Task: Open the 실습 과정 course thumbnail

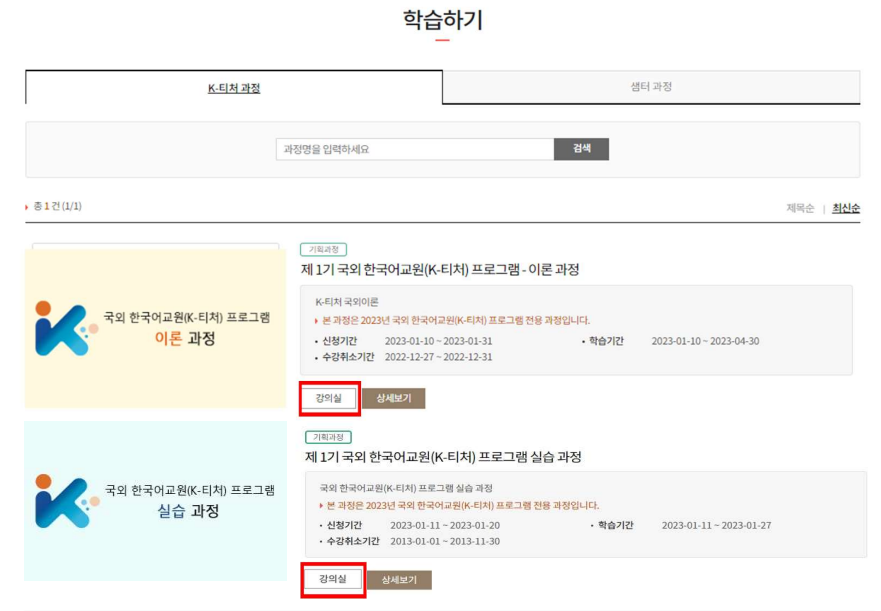Action: (156, 501)
